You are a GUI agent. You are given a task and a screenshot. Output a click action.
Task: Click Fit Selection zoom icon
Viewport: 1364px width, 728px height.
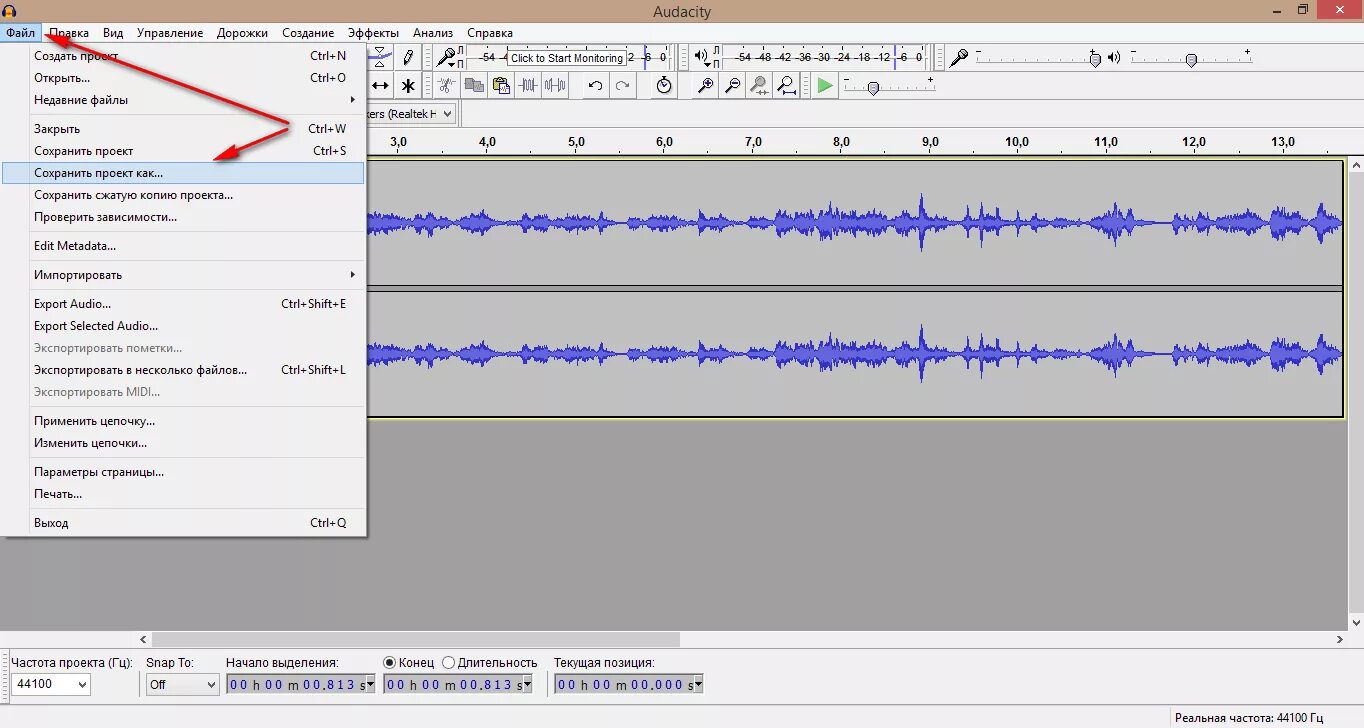coord(759,86)
